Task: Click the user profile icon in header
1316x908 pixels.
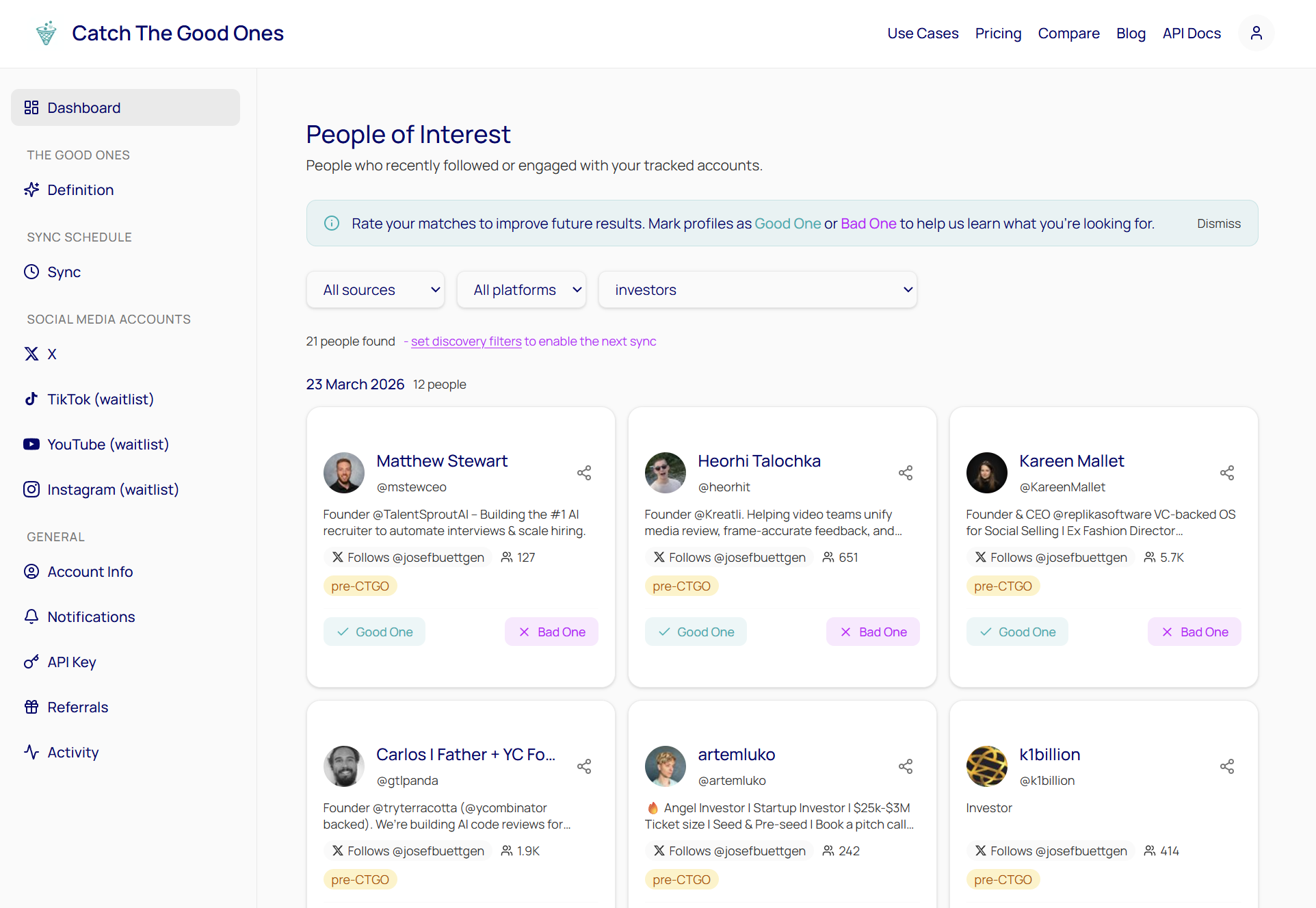Action: click(1256, 33)
